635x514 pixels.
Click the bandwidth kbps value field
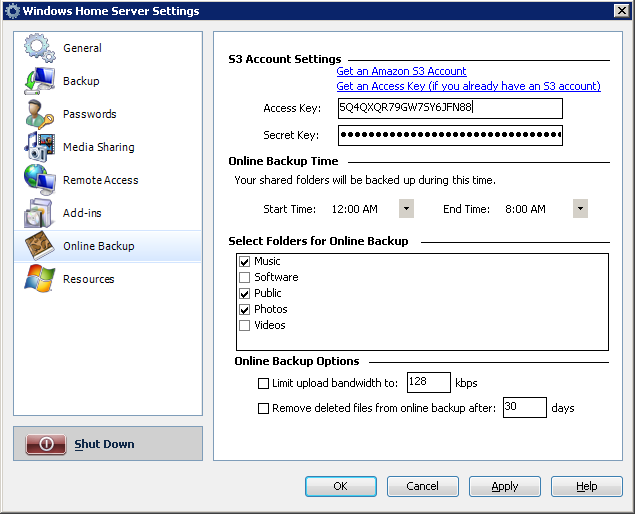click(428, 382)
